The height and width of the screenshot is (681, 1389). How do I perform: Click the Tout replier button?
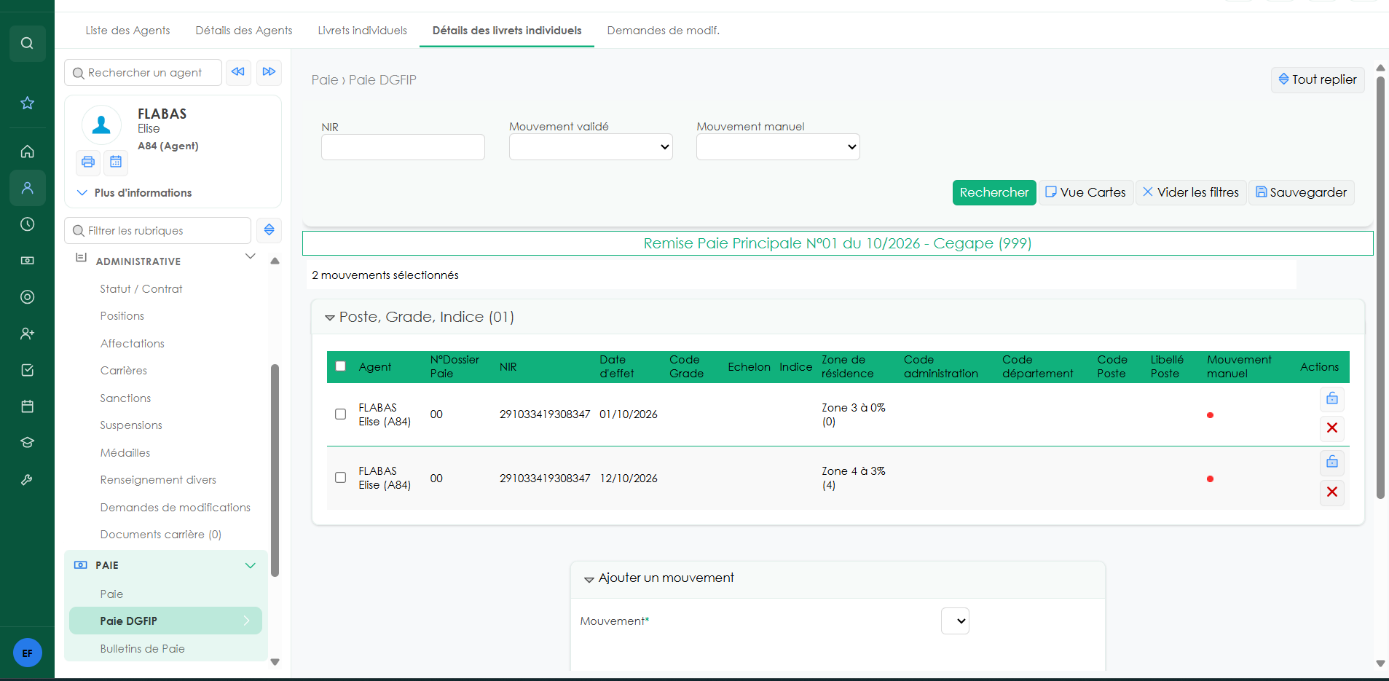tap(1318, 79)
